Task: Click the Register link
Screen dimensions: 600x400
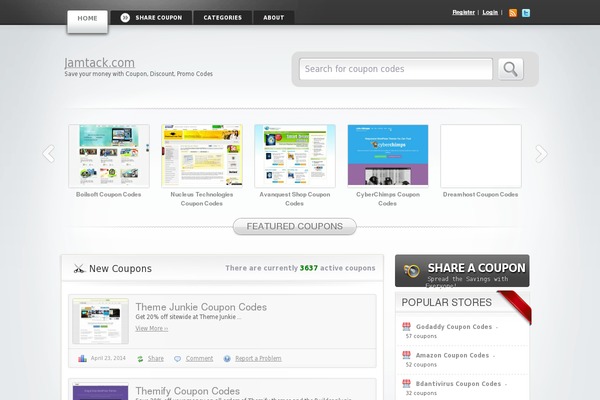Action: tap(463, 13)
